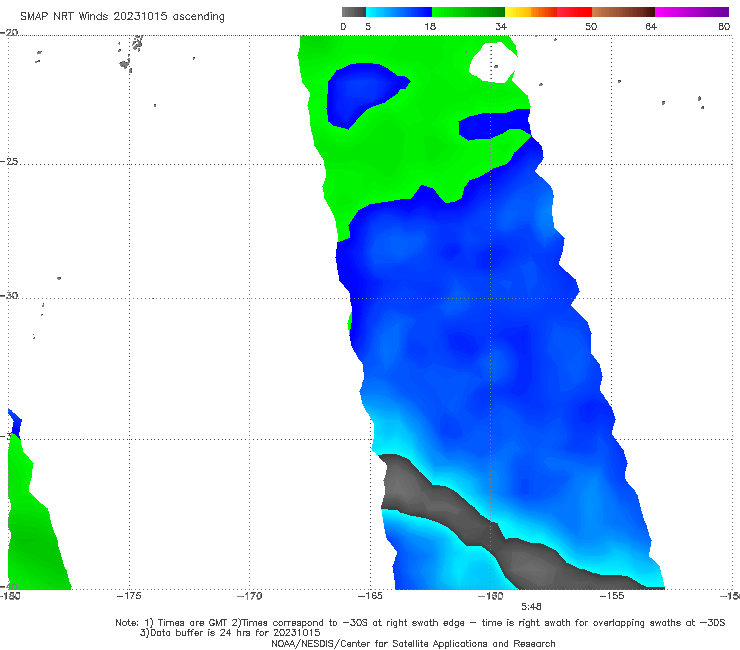The image size is (740, 650).
Task: Click the longitude label '-165'
Action: click(370, 596)
